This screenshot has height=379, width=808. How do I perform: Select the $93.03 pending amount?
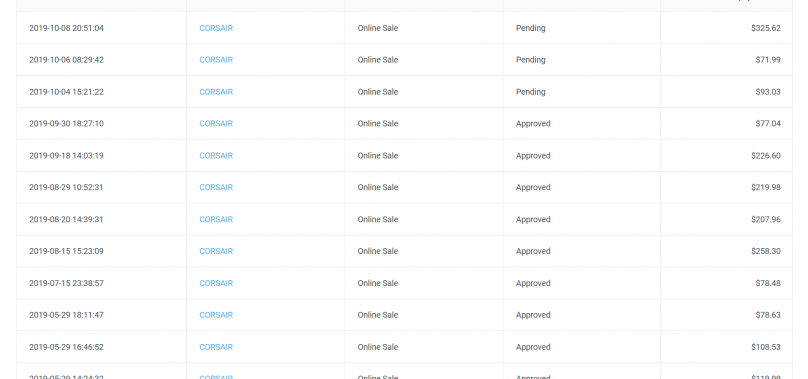point(768,92)
